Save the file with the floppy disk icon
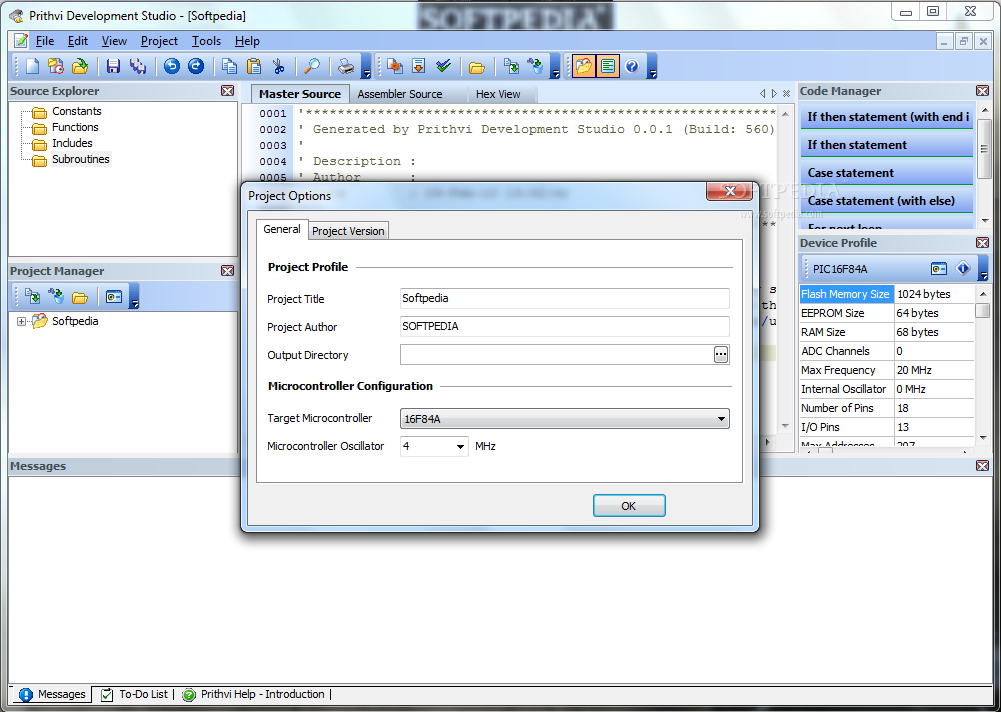This screenshot has height=712, width=1001. coord(114,66)
